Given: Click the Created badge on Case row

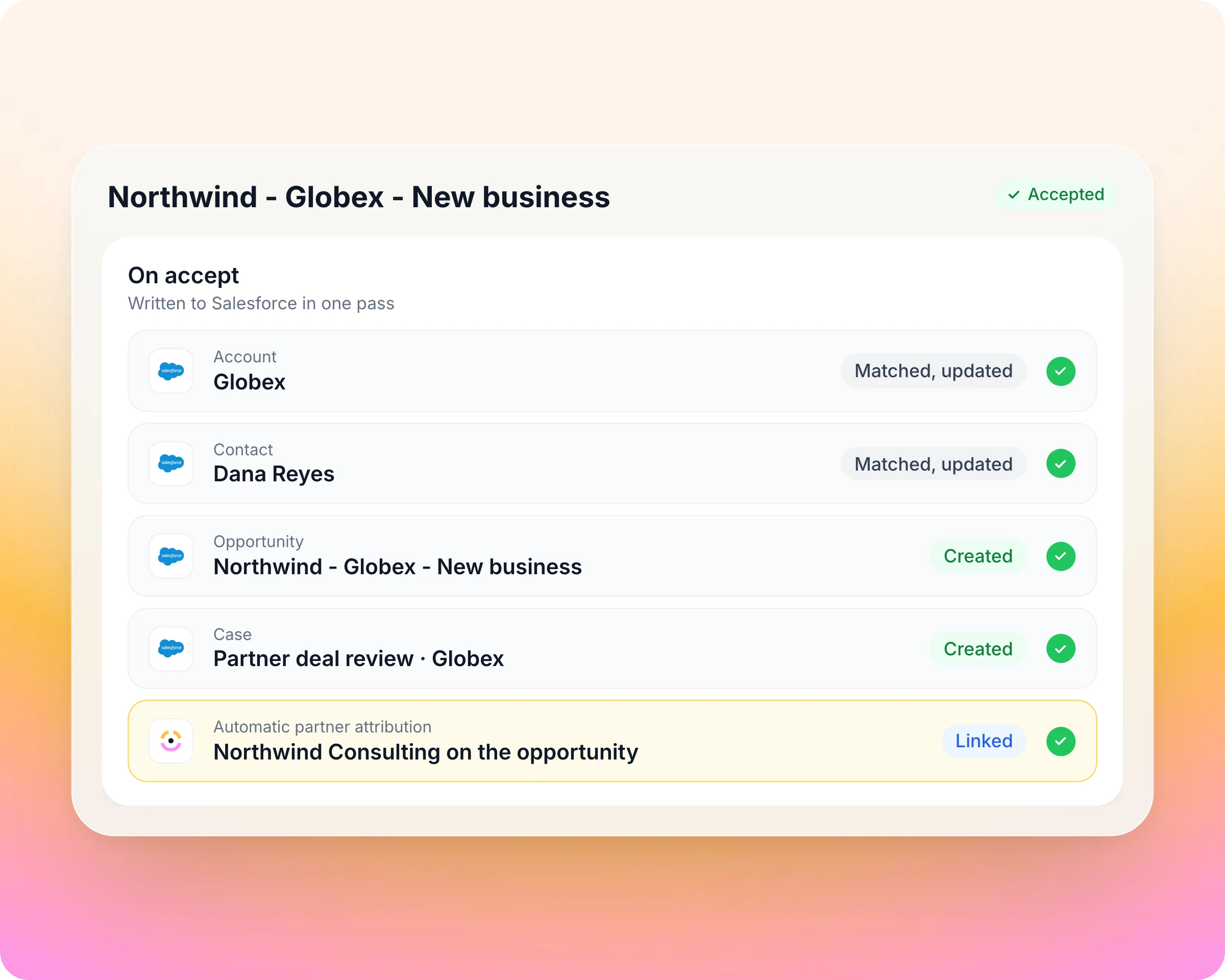Looking at the screenshot, I should click(978, 649).
